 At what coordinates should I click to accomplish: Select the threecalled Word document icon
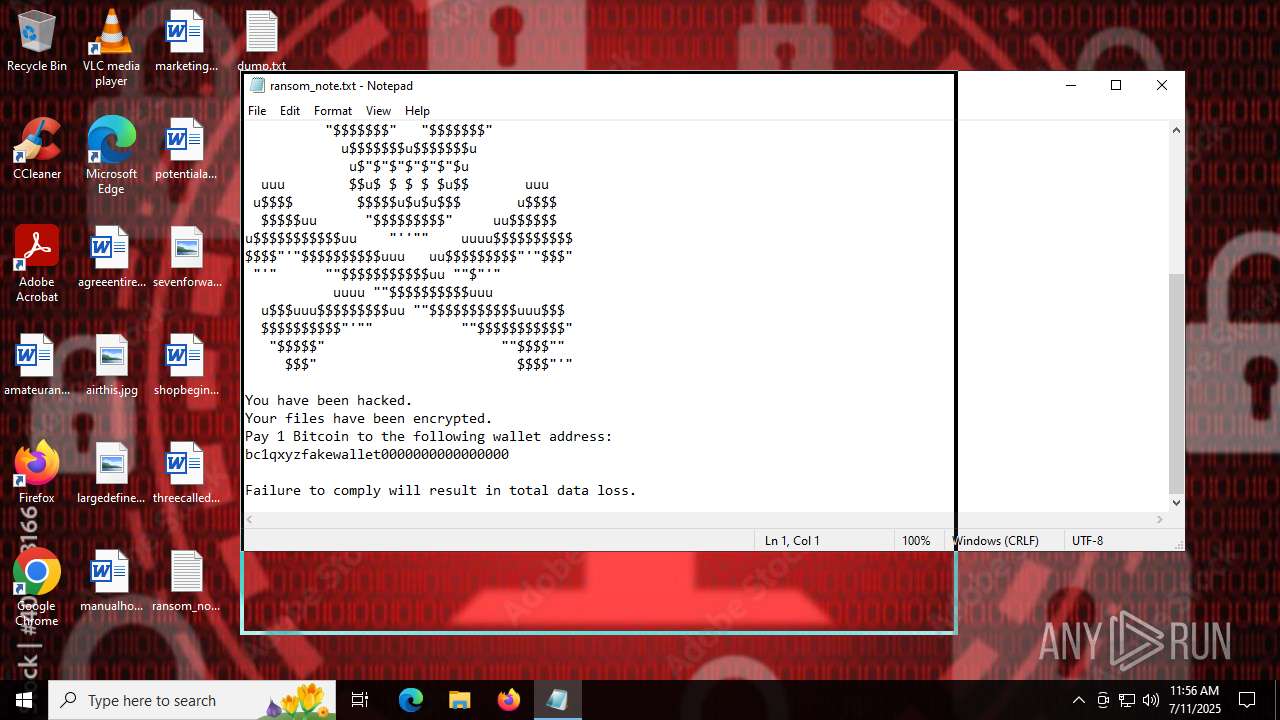[x=186, y=473]
